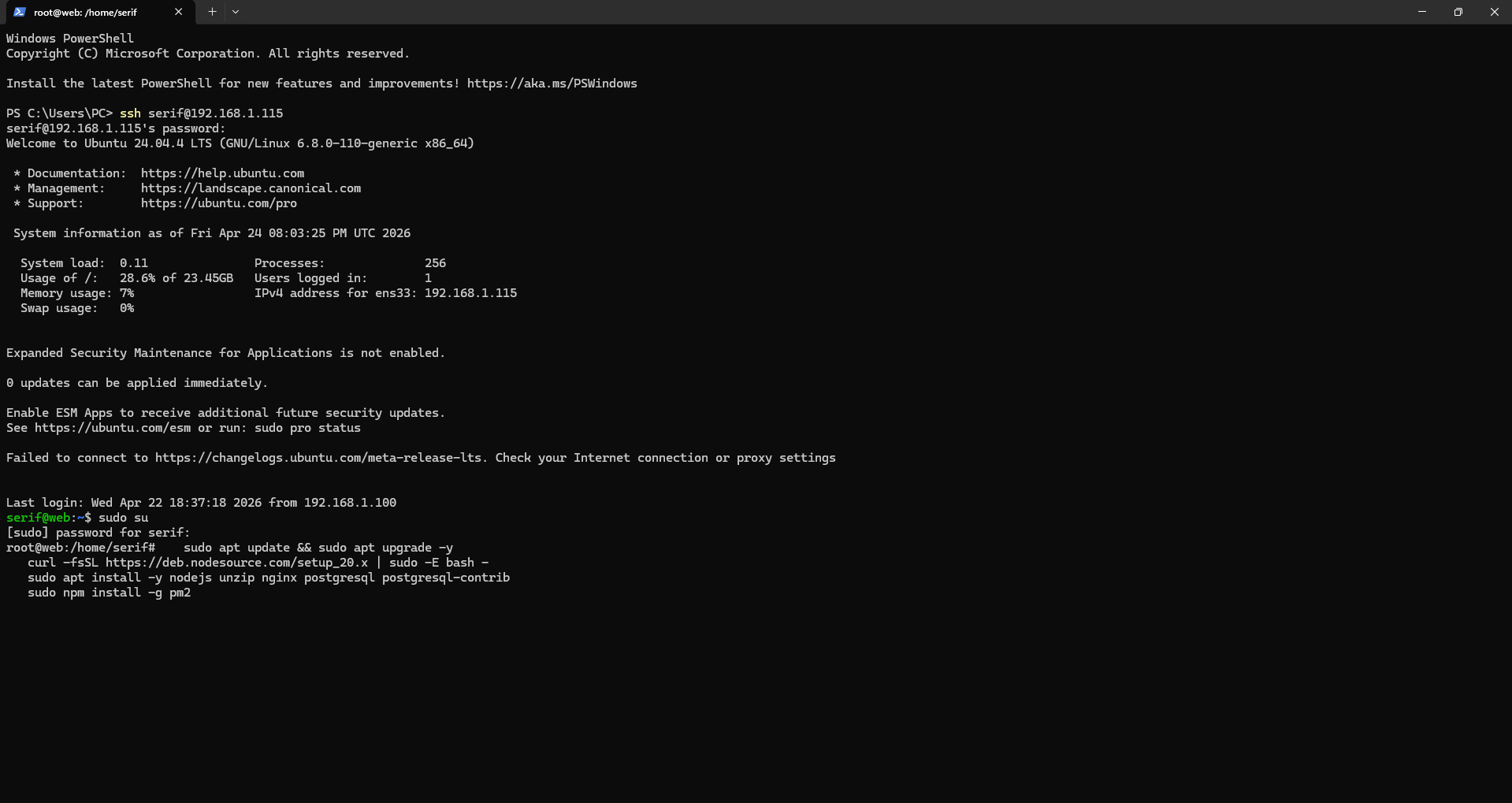Click the 'Memory usage:' label
Screen dimensions: 1512x803
point(66,293)
